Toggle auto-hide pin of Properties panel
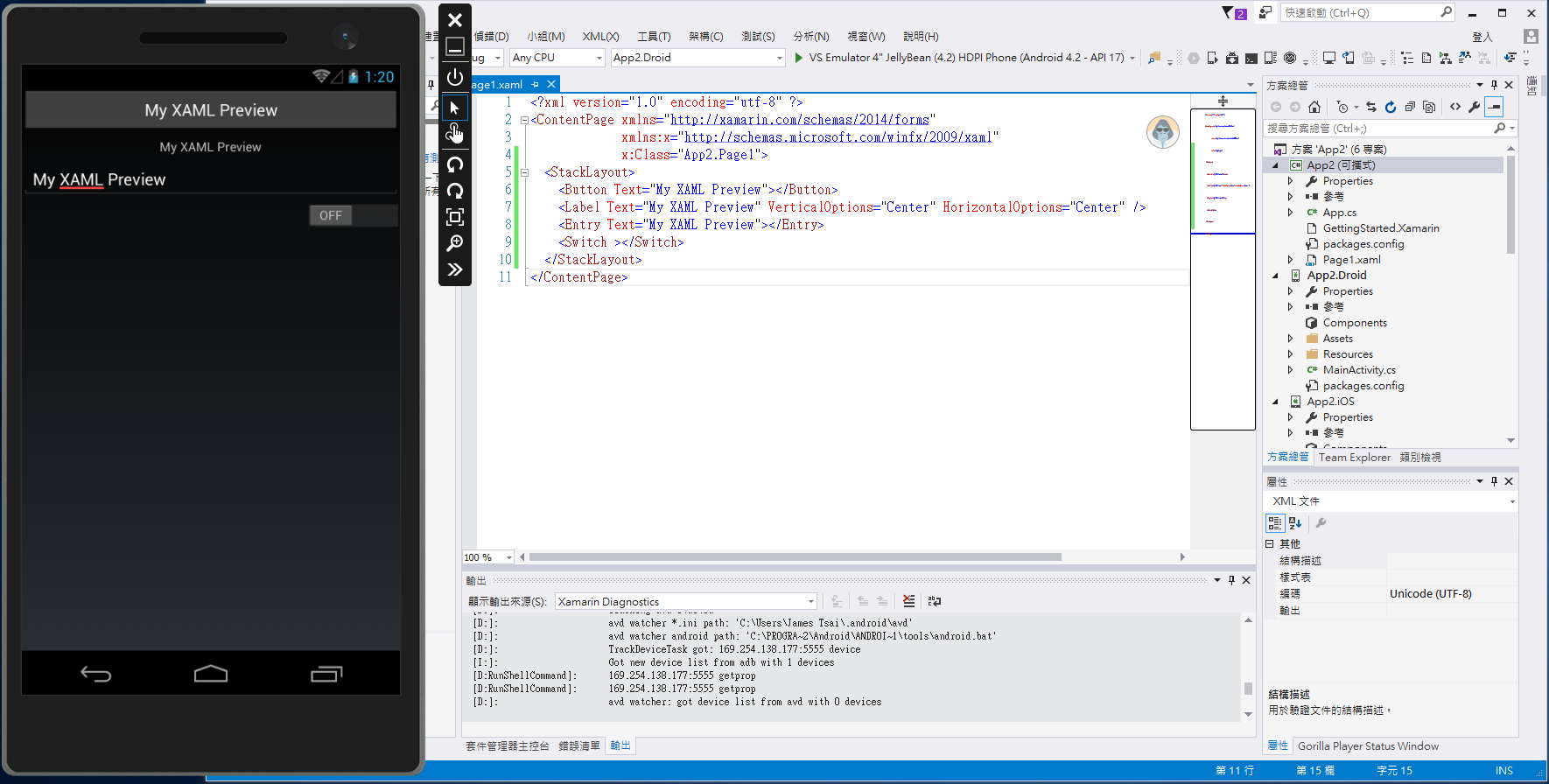The width and height of the screenshot is (1549, 784). pyautogui.click(x=1494, y=481)
